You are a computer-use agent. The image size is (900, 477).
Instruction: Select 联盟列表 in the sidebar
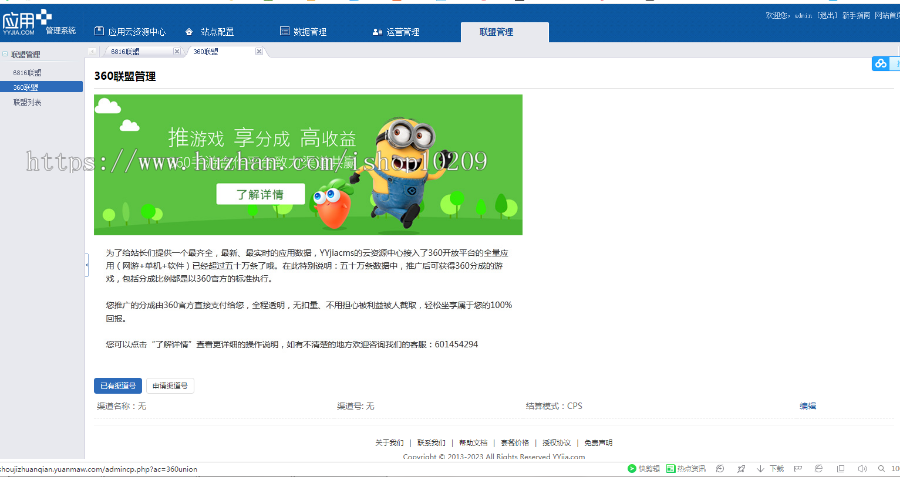pyautogui.click(x=27, y=102)
